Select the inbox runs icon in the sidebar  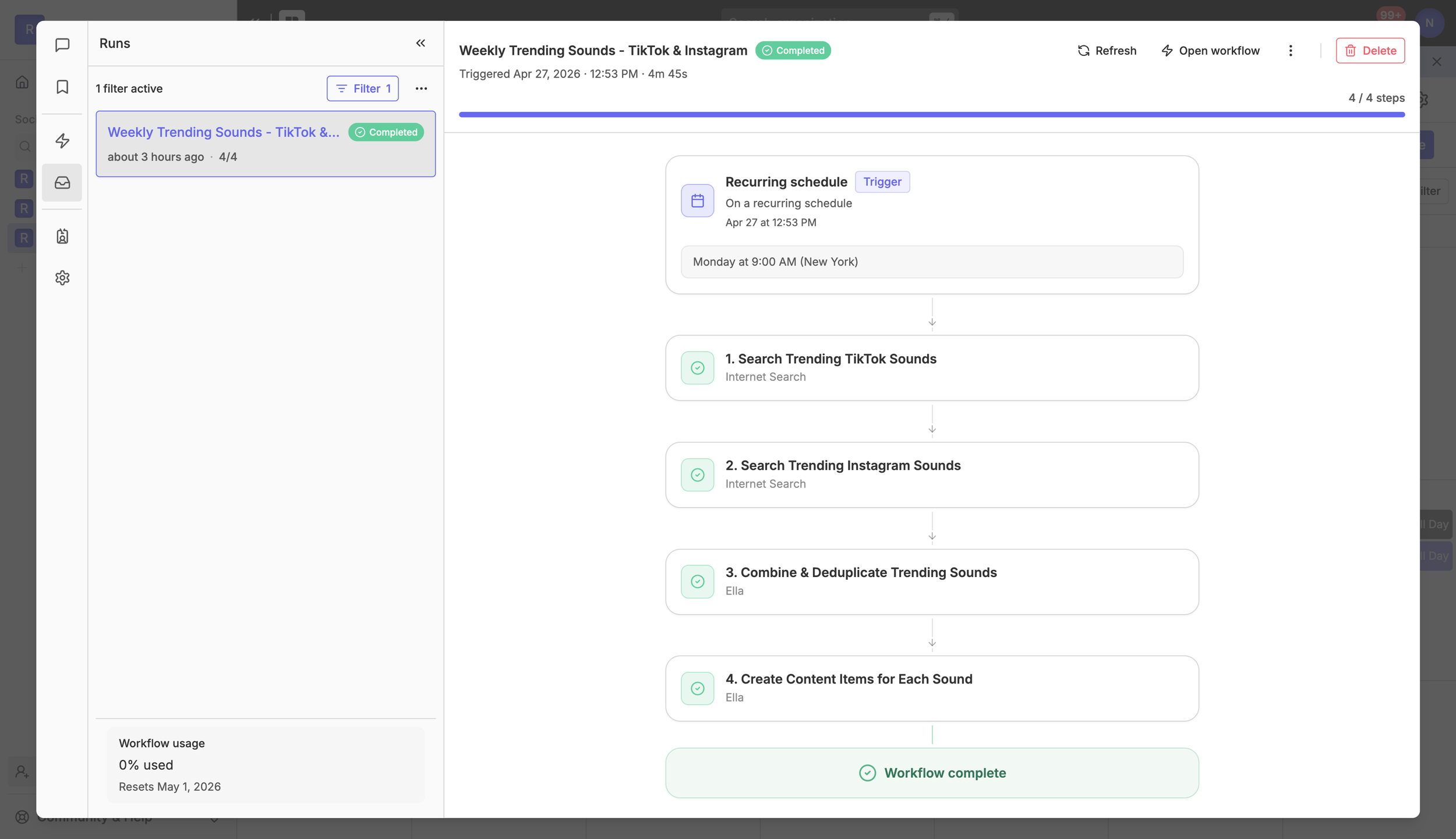(62, 183)
